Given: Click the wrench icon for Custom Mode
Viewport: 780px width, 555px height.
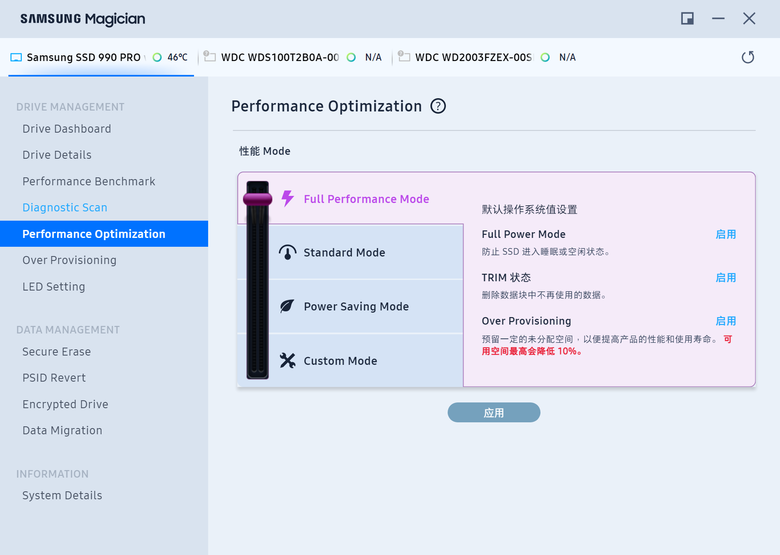Looking at the screenshot, I should [x=288, y=361].
